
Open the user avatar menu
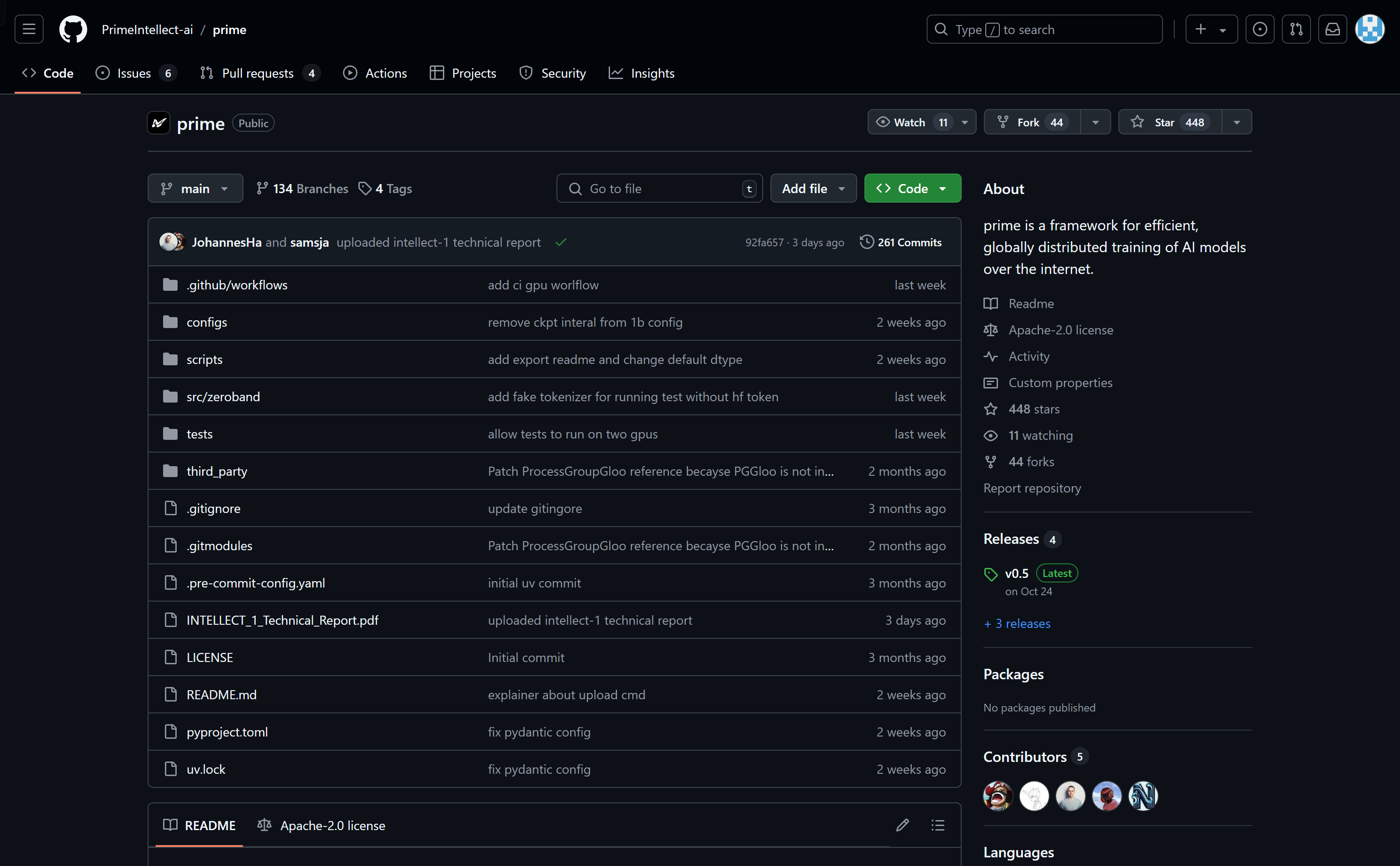tap(1370, 29)
